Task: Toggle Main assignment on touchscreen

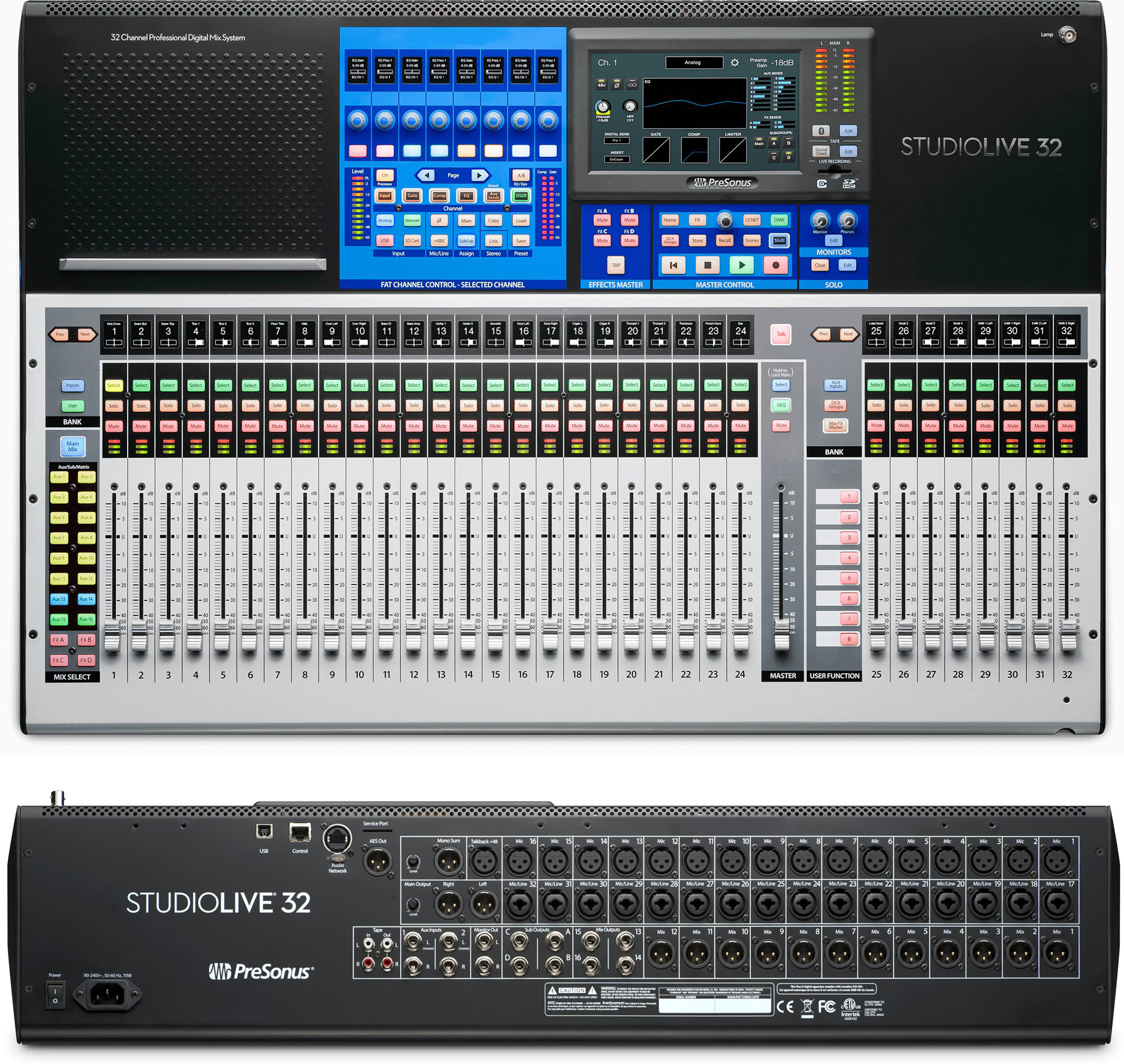Action: coord(759,143)
